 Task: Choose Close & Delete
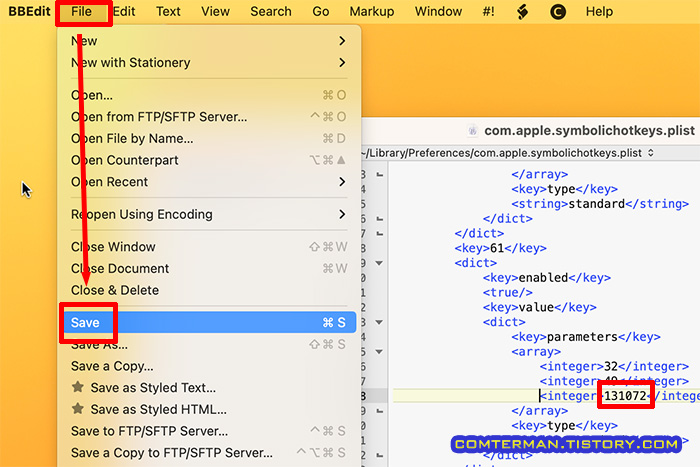[209, 290]
